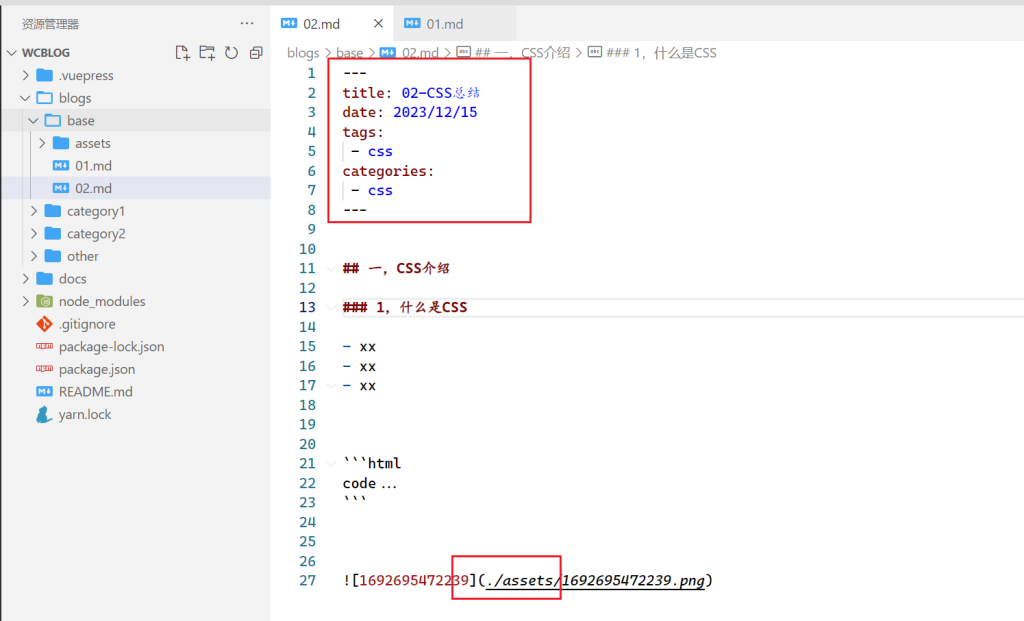This screenshot has width=1024, height=621.
Task: Collapse the blogs folder chevron
Action: 25,98
